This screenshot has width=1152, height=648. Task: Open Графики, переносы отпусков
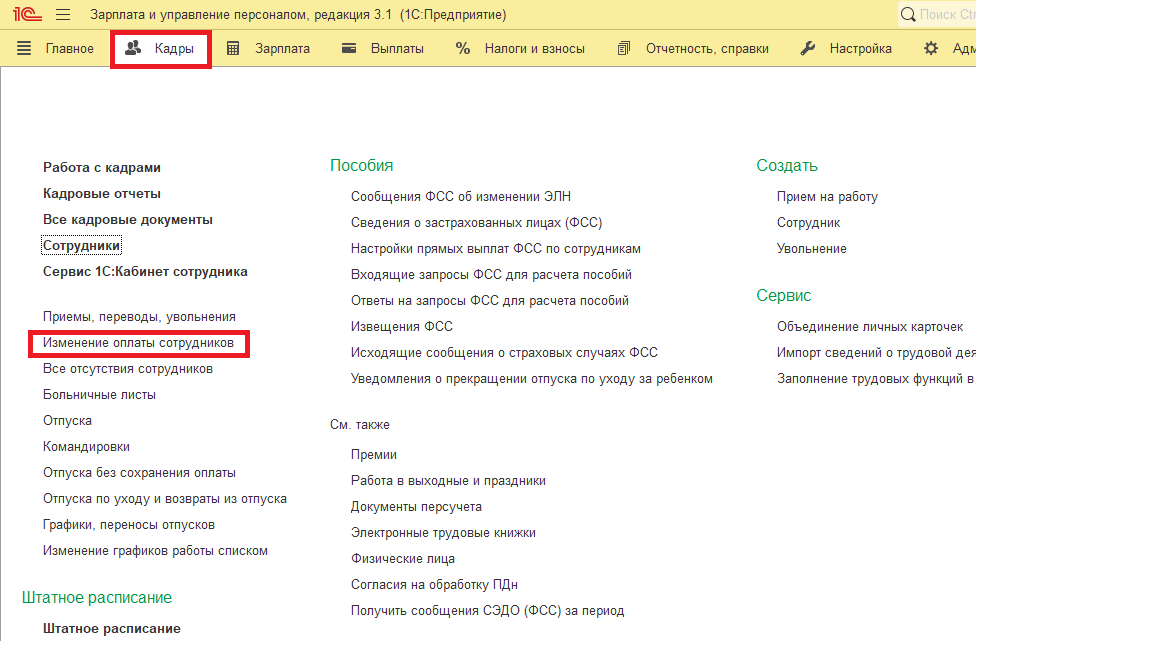coord(129,525)
